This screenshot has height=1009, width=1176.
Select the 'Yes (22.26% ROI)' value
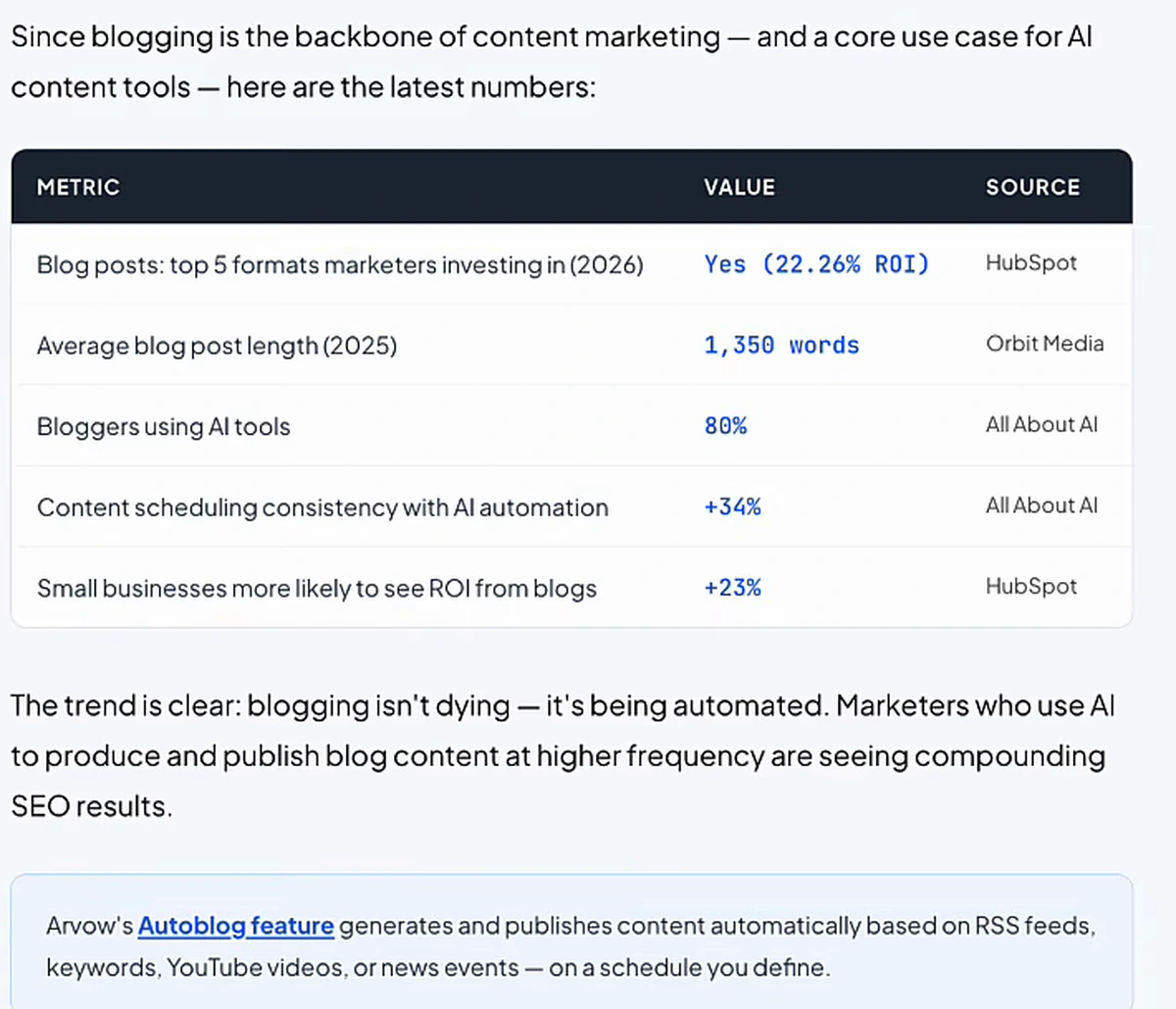(x=816, y=264)
